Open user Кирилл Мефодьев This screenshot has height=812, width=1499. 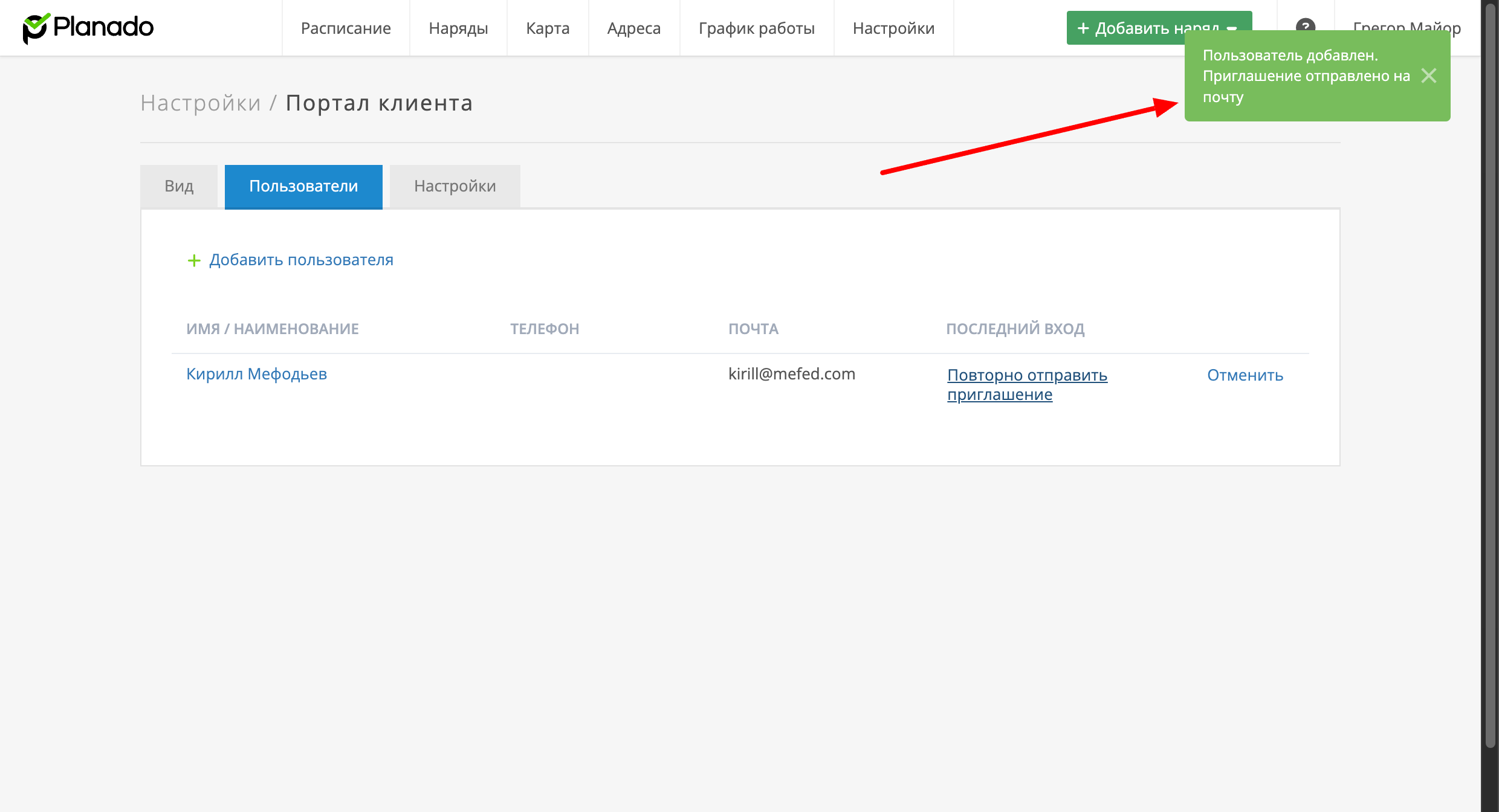click(x=256, y=374)
